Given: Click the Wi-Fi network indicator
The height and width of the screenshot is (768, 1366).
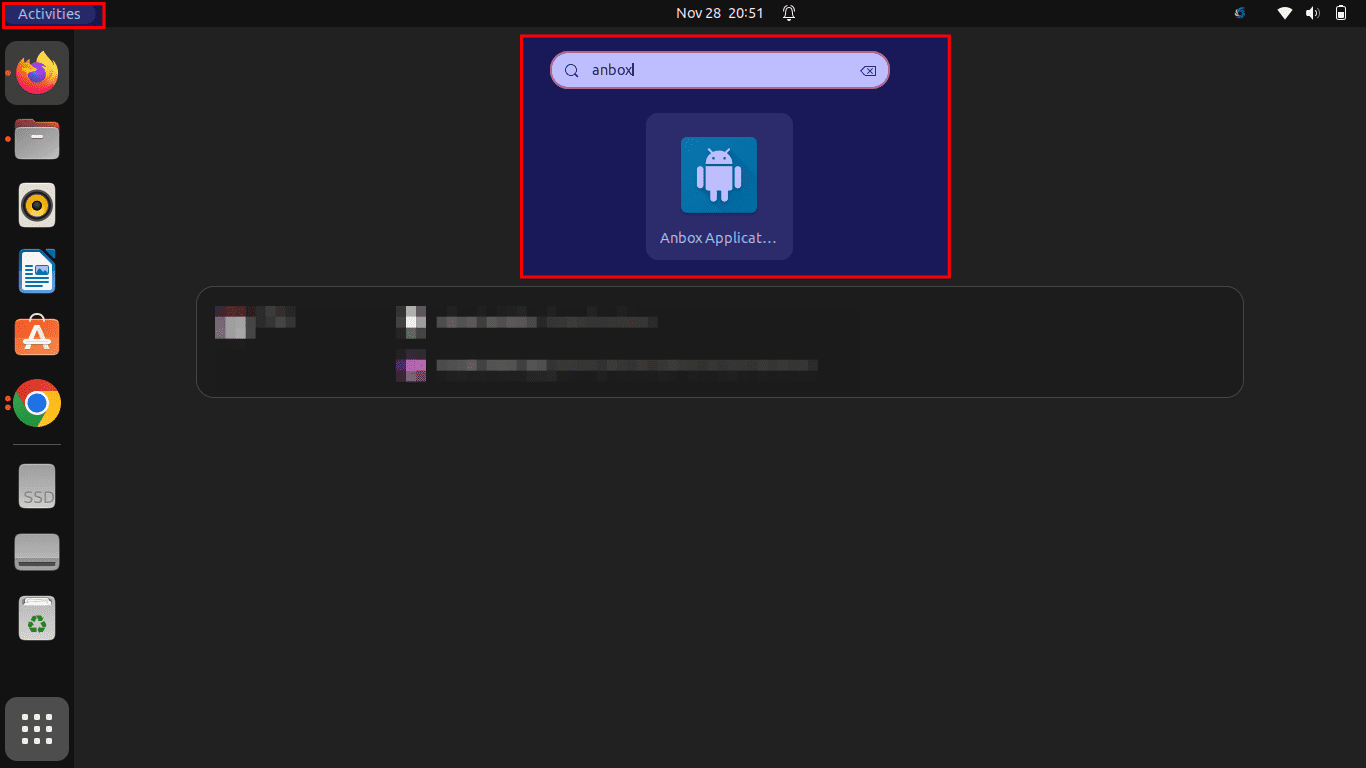Looking at the screenshot, I should (x=1285, y=13).
